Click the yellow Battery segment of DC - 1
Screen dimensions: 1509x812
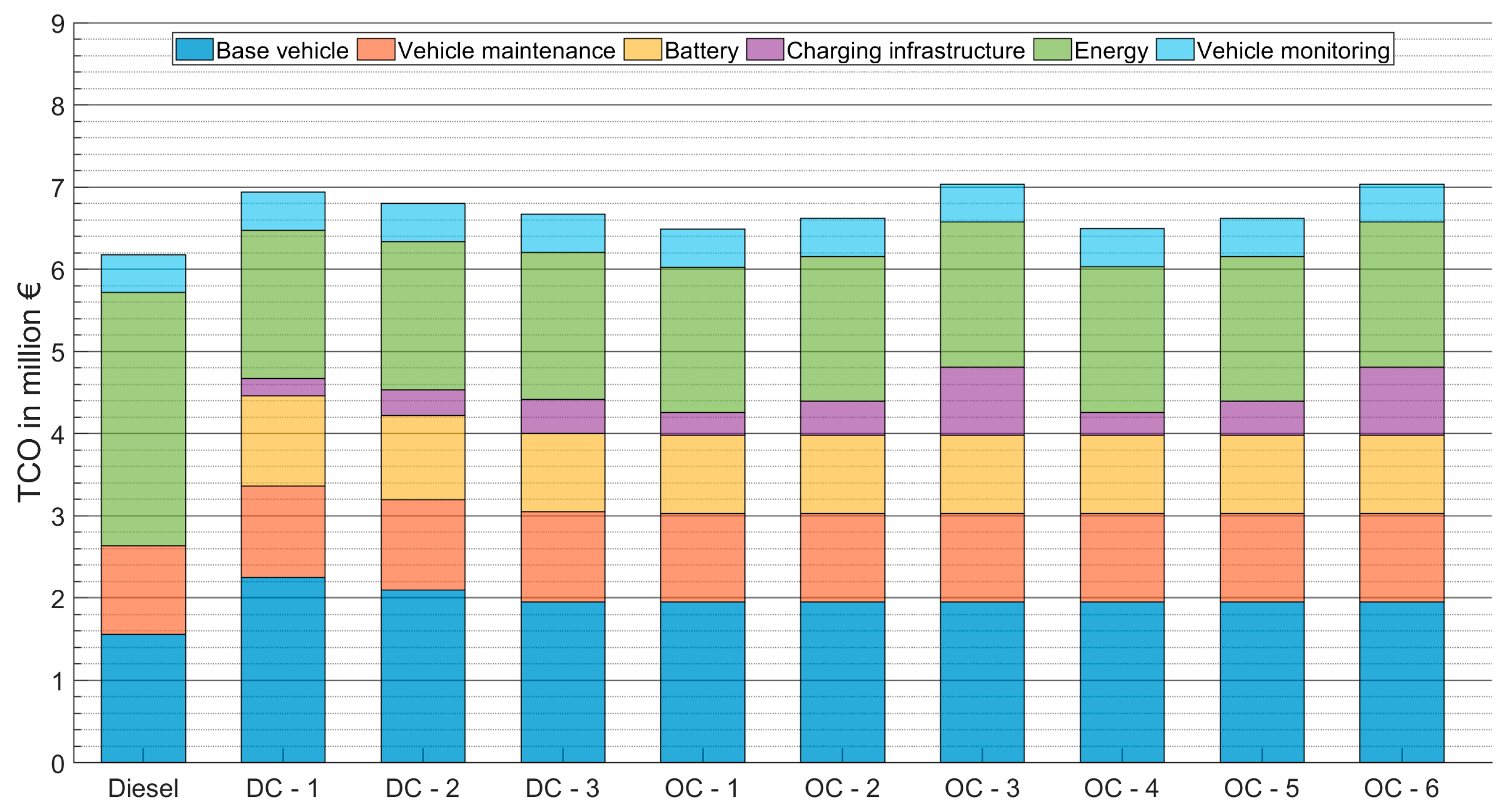(283, 440)
